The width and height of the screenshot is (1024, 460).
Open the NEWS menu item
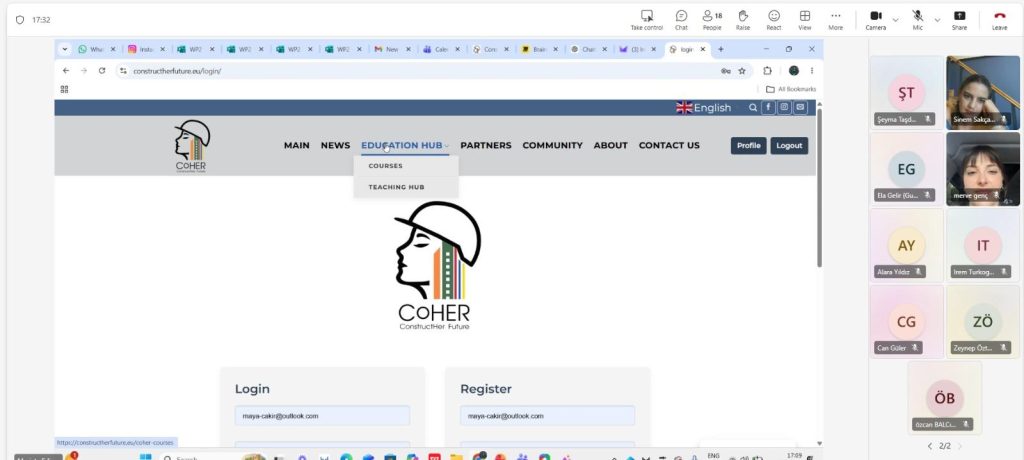335,146
